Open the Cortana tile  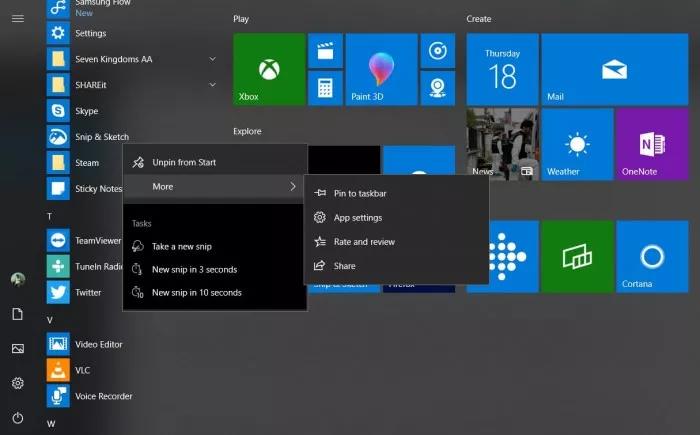pos(652,256)
